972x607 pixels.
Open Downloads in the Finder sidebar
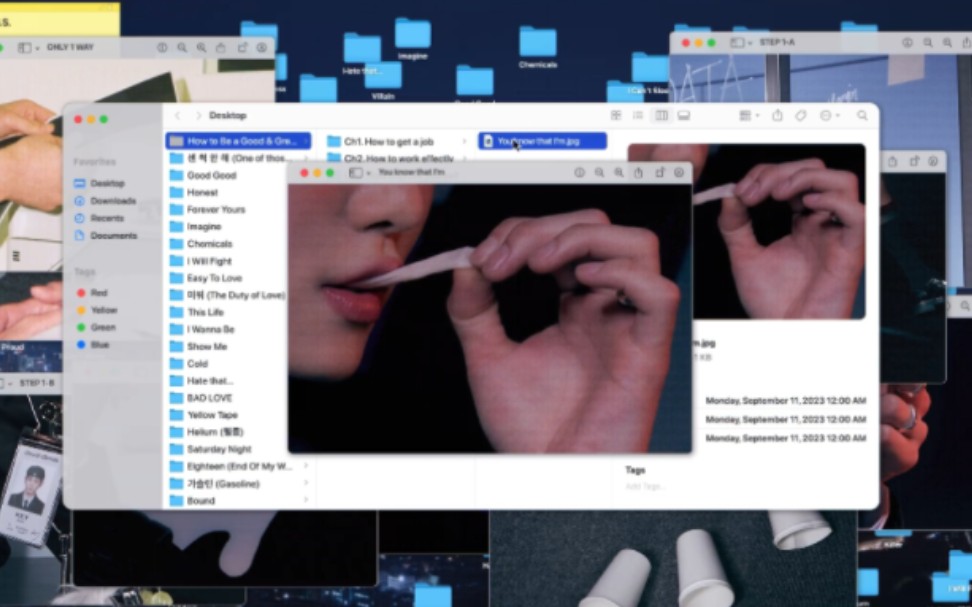[113, 201]
